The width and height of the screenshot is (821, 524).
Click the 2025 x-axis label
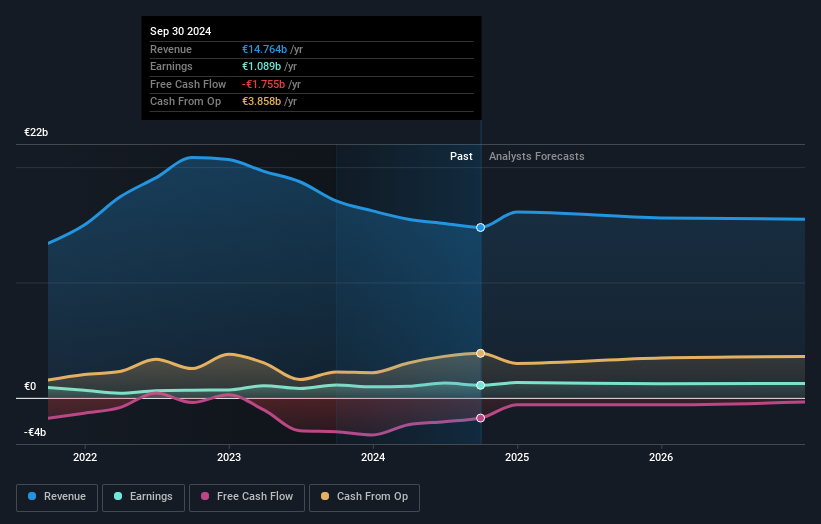tap(517, 457)
